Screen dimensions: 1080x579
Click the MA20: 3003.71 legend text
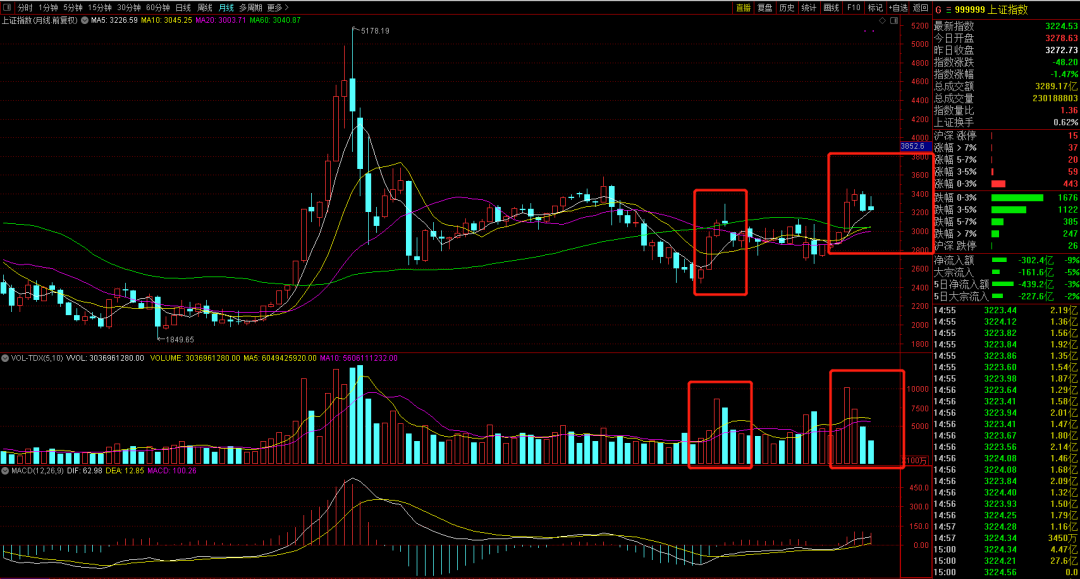[220, 21]
